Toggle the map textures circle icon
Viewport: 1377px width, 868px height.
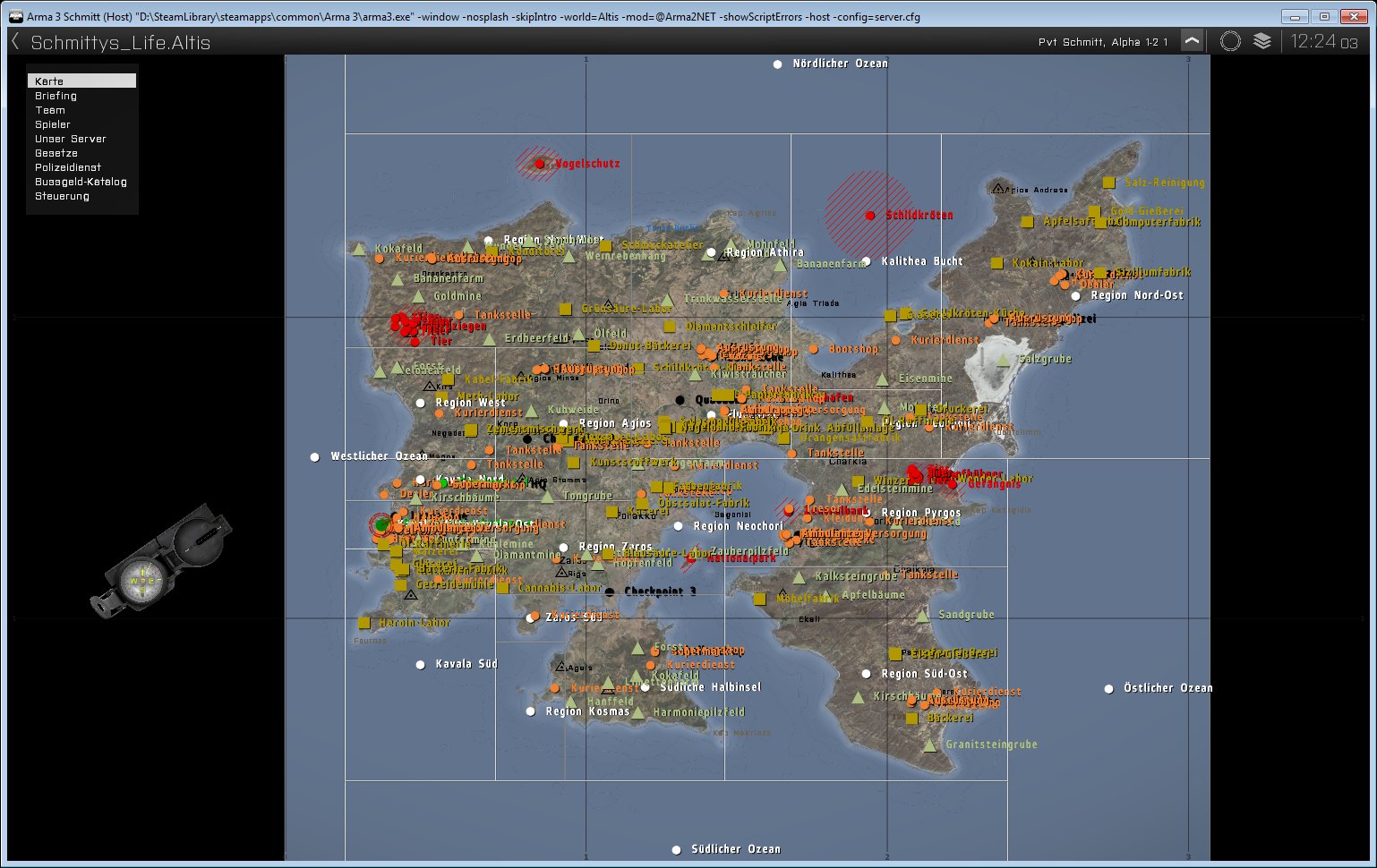tap(1230, 41)
